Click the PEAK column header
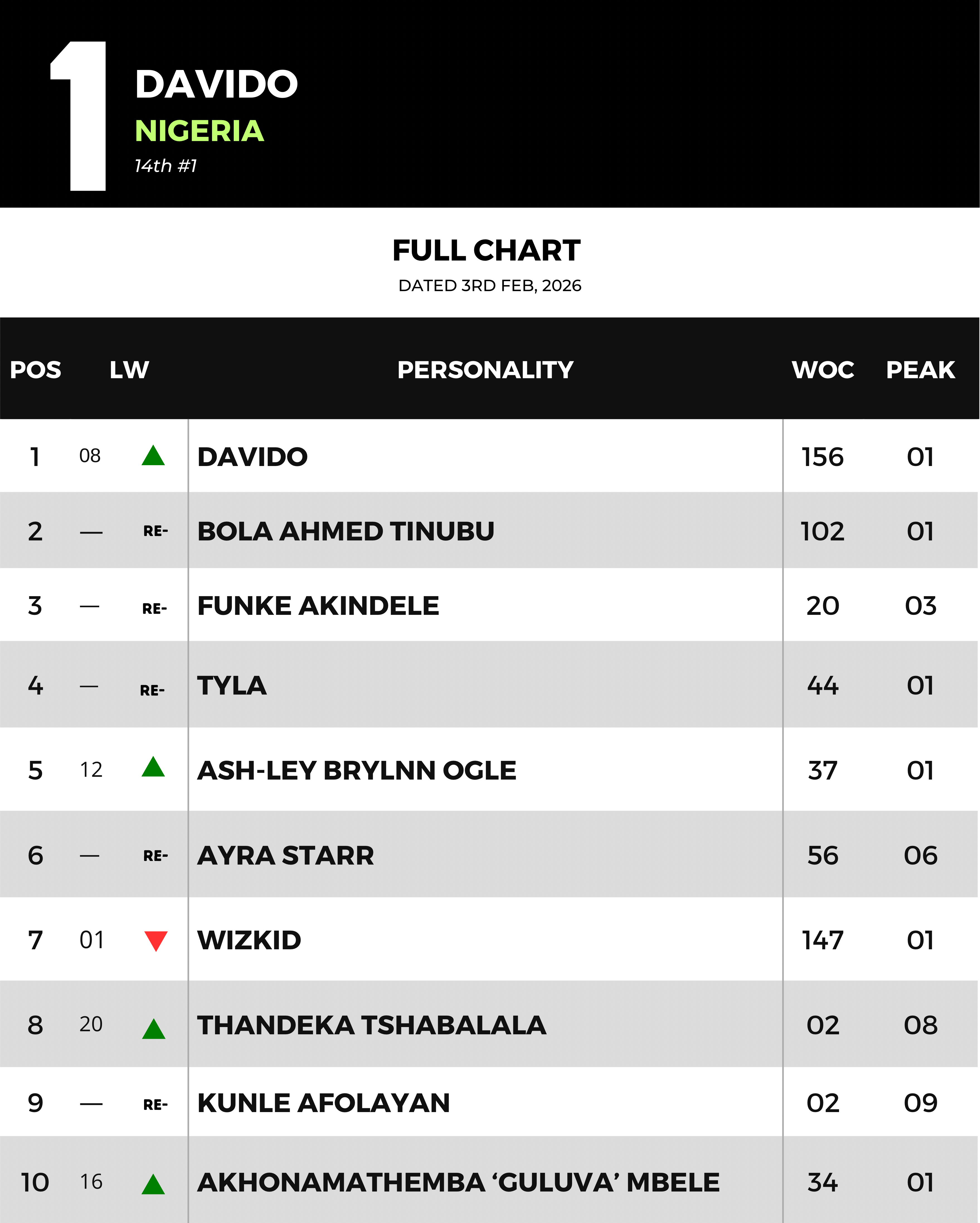 (920, 370)
